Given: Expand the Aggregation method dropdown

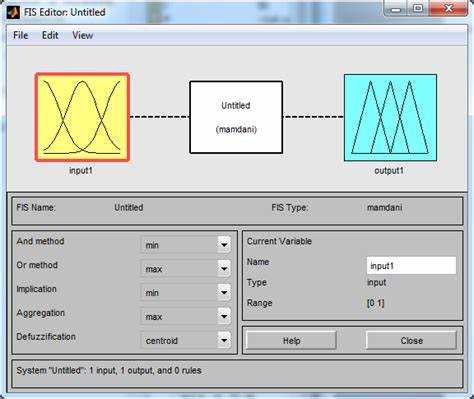Looking at the screenshot, I should coord(186,316).
